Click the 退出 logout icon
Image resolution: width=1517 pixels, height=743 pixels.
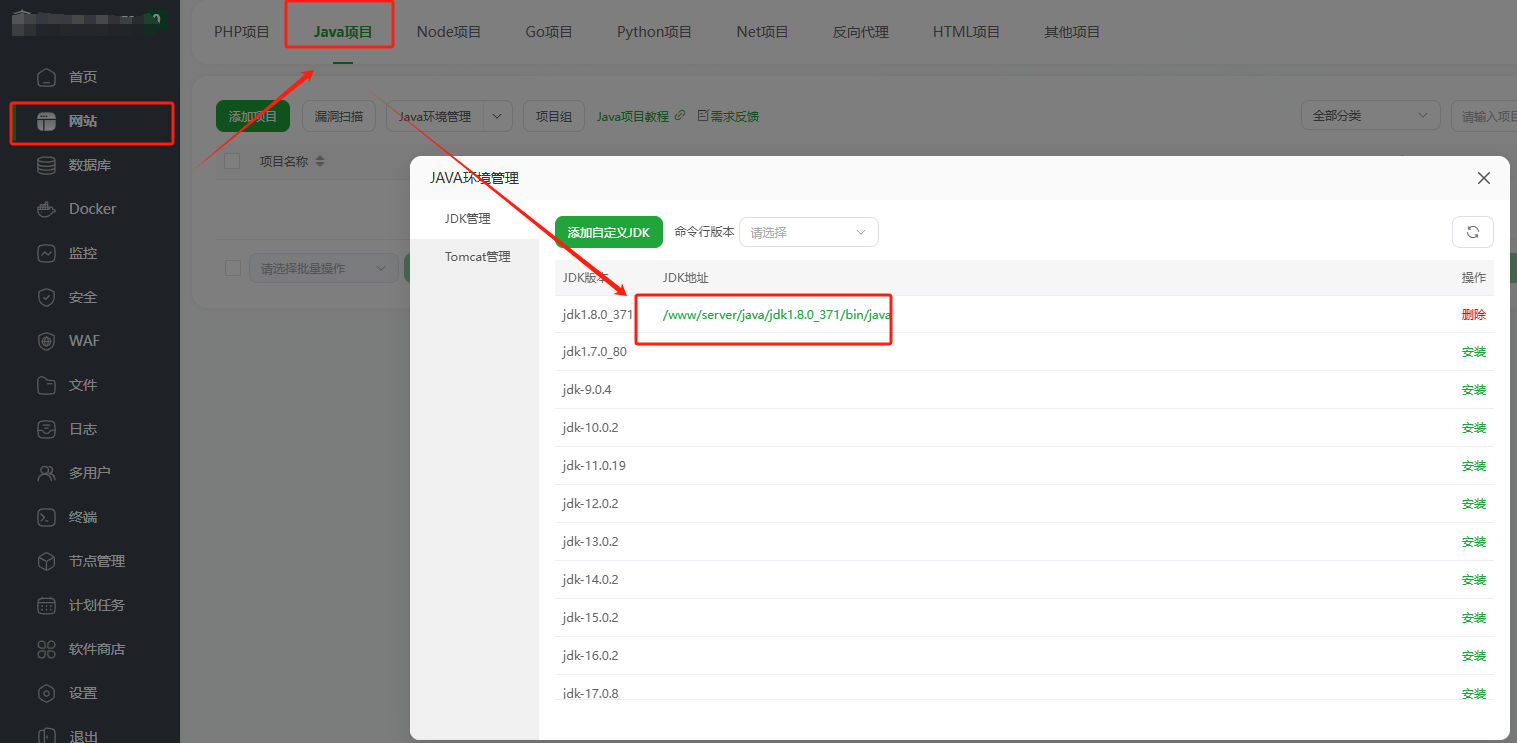tap(46, 736)
